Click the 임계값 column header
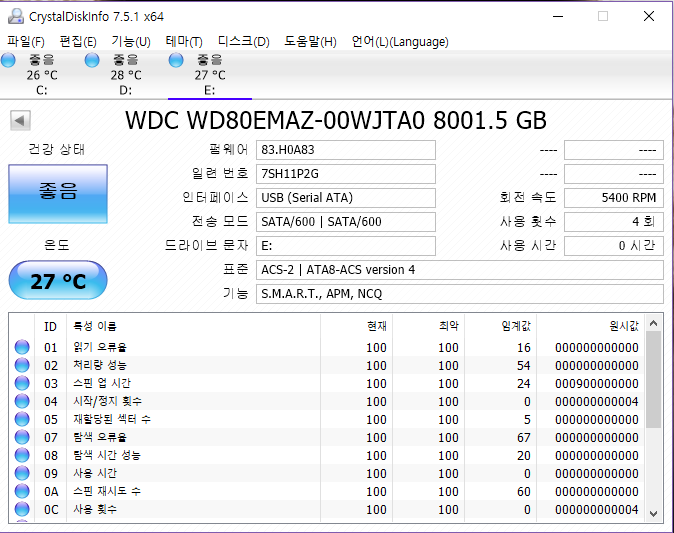 click(500, 327)
